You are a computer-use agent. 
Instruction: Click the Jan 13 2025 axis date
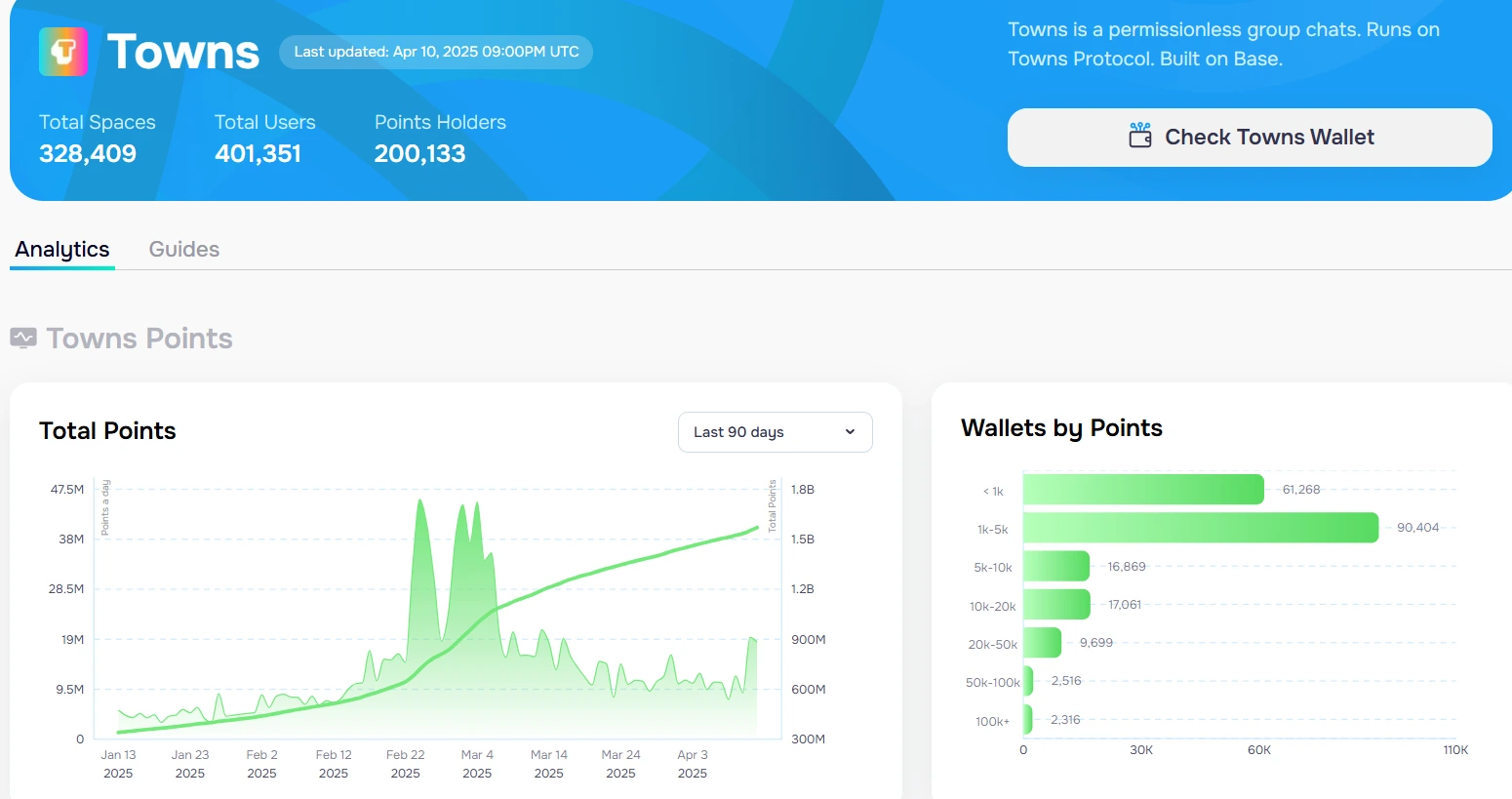[118, 764]
